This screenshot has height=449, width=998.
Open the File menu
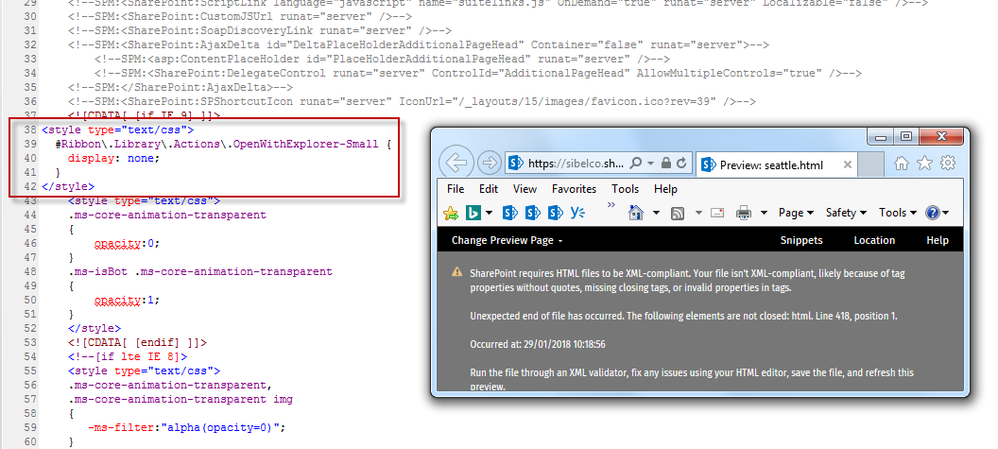(455, 189)
